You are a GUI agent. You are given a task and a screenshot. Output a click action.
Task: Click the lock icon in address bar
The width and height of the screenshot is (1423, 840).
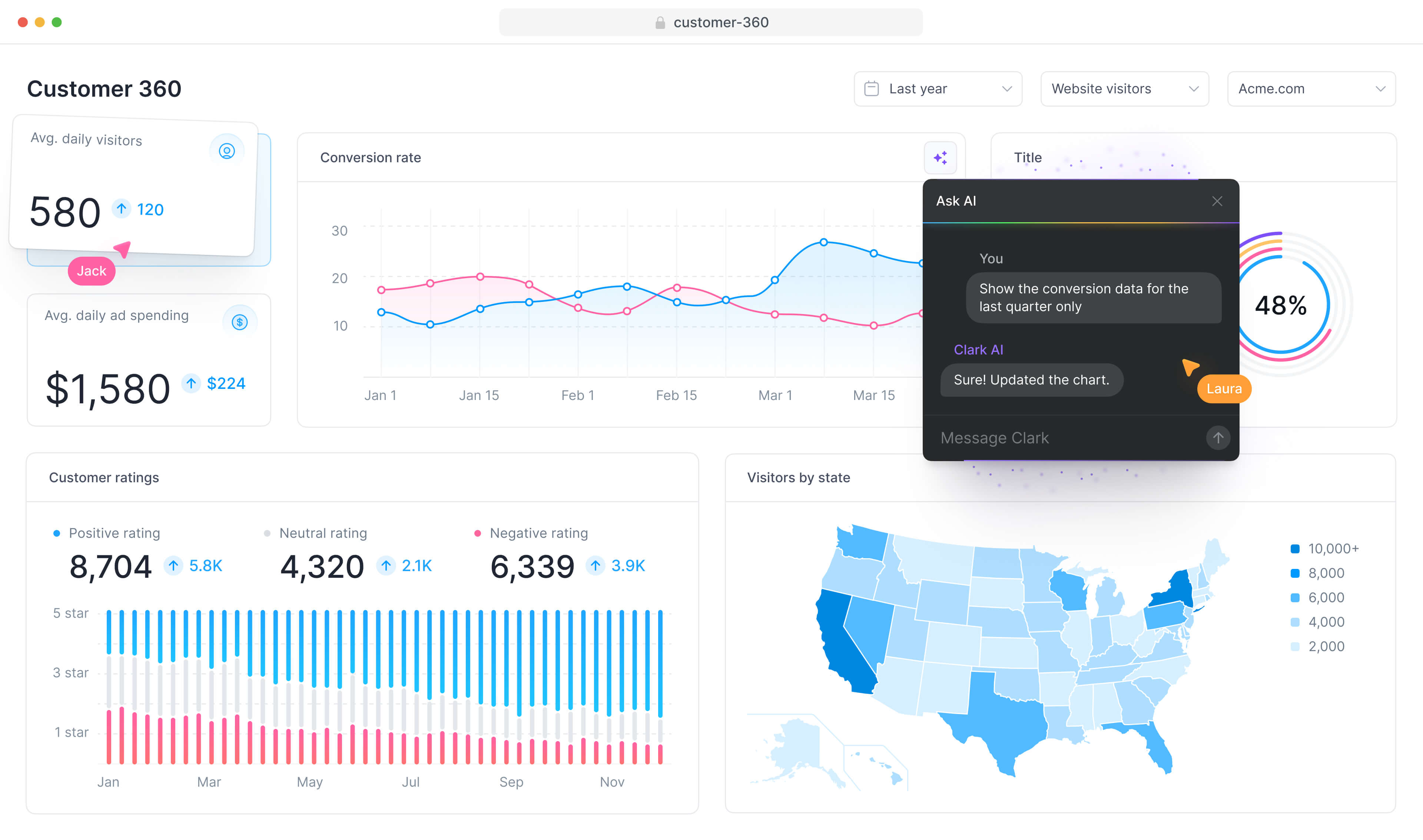(x=660, y=23)
